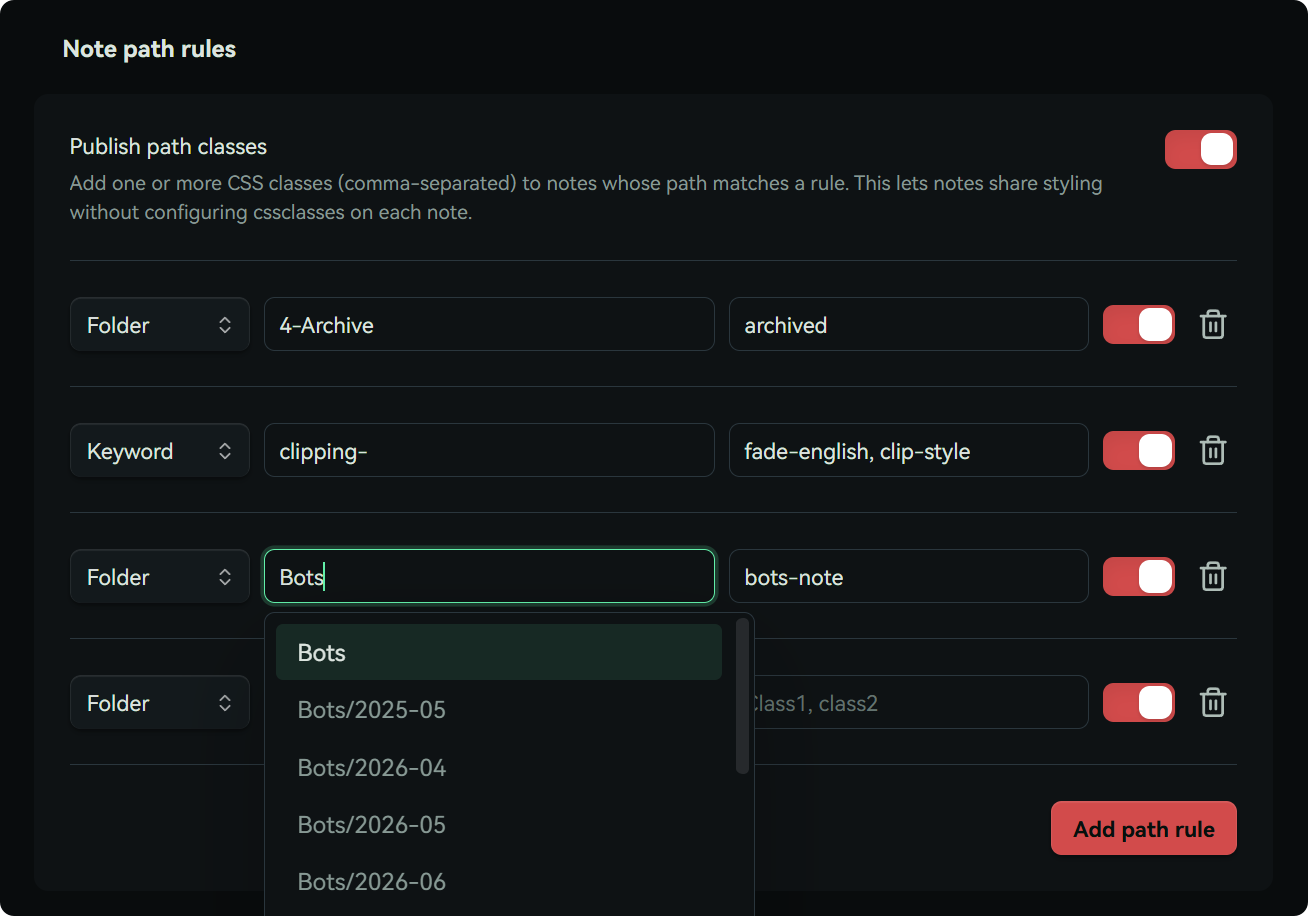Delete the rule with empty class field
1308x916 pixels.
pyautogui.click(x=1213, y=703)
